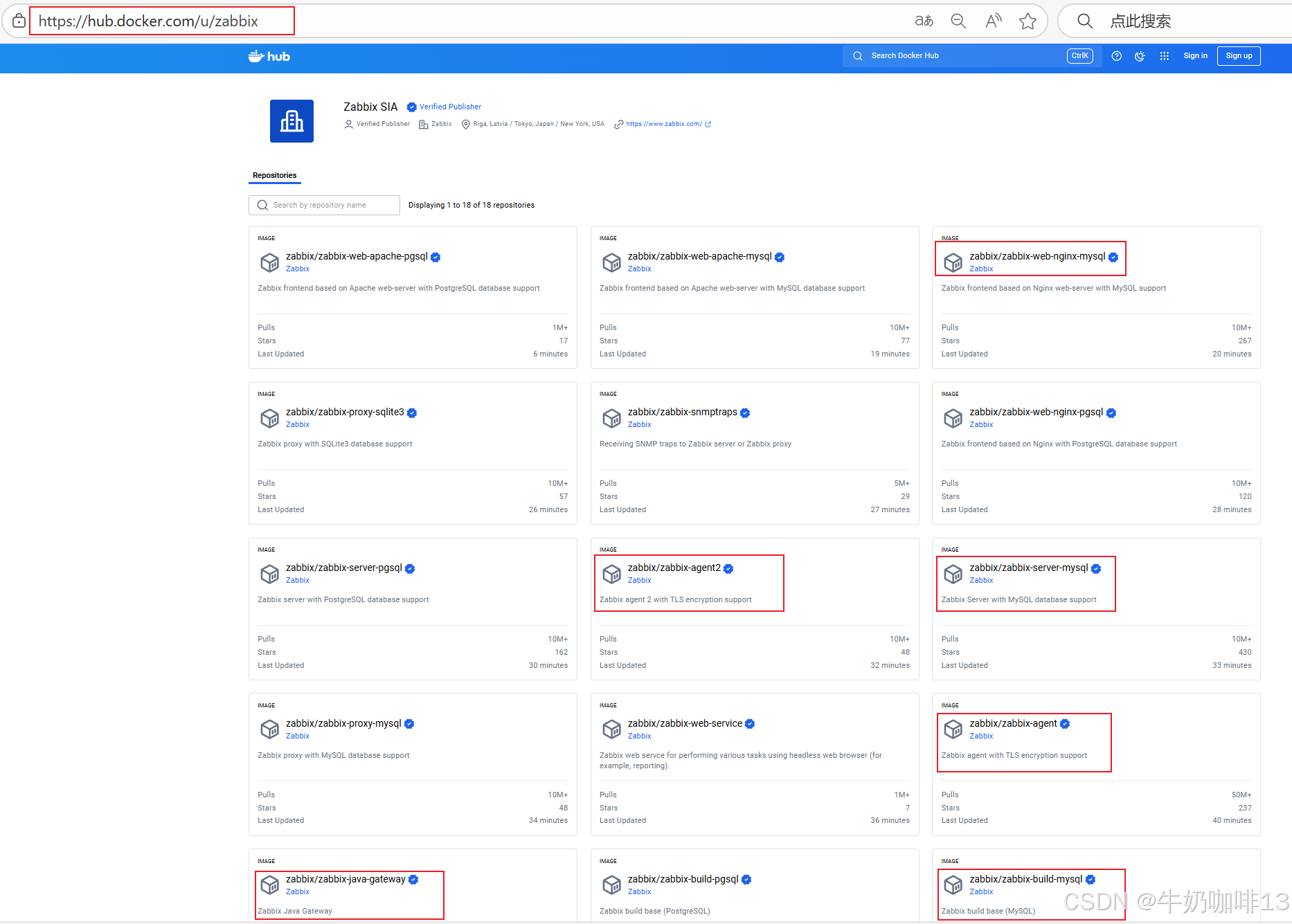Click cube icon of zabbix-build-pgsql card
1292x924 pixels.
[x=611, y=885]
